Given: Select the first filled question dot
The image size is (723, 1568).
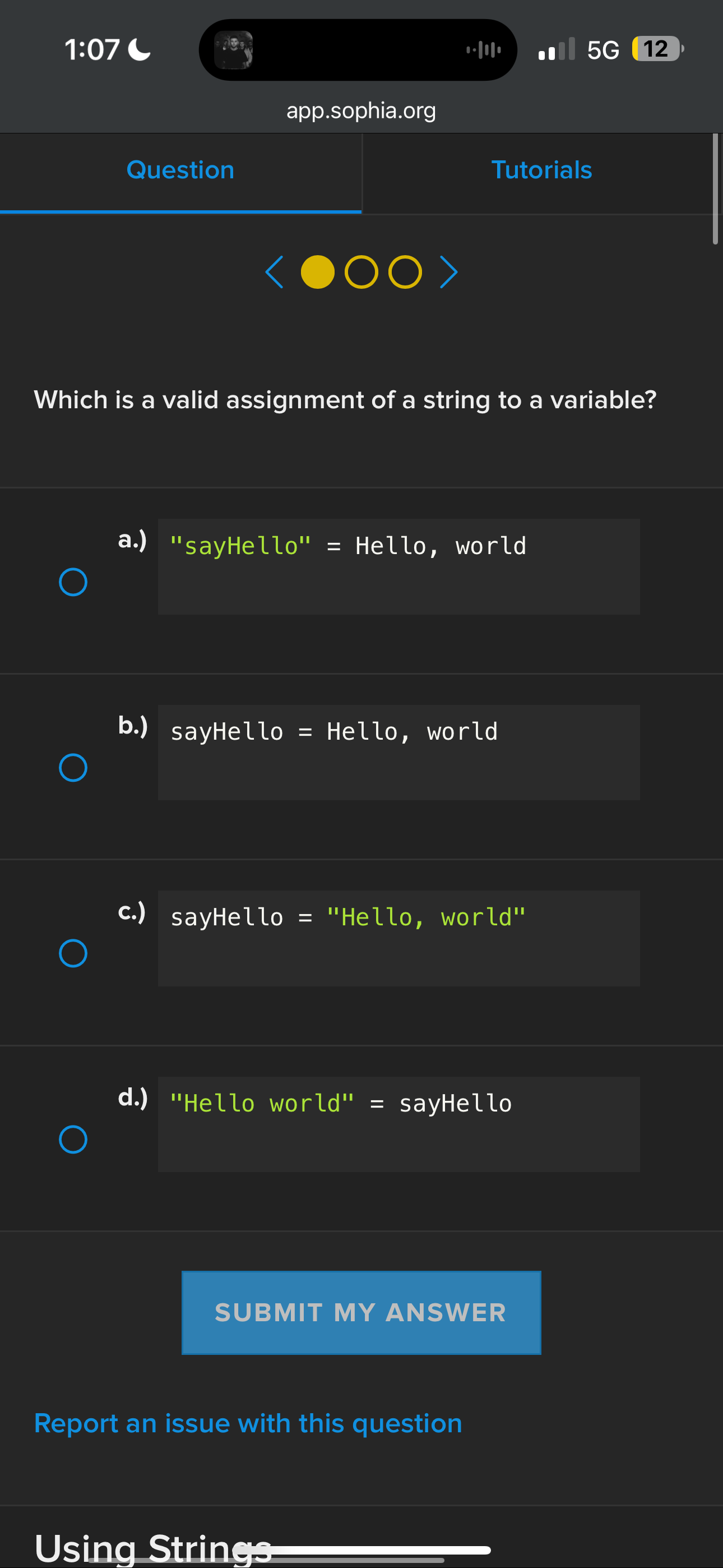Looking at the screenshot, I should 318,272.
